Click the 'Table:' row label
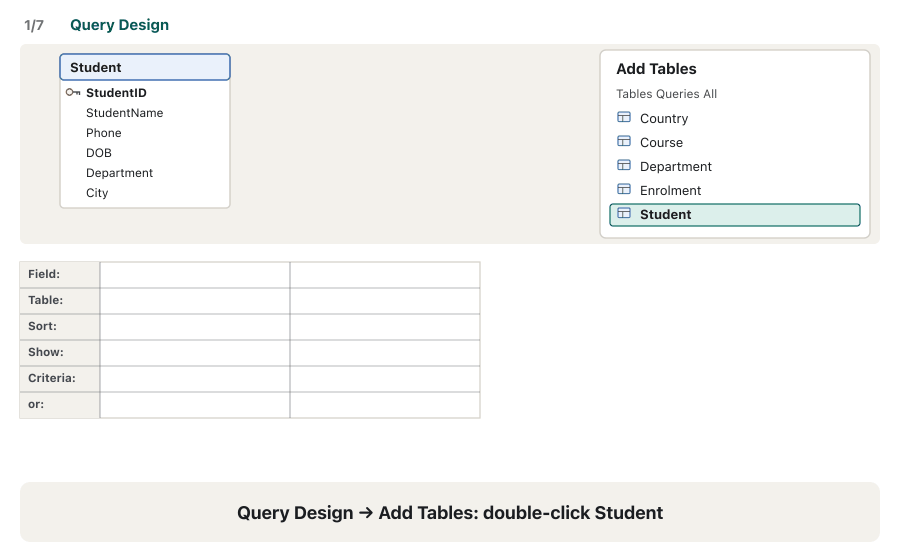Image resolution: width=900 pixels, height=560 pixels. click(46, 300)
